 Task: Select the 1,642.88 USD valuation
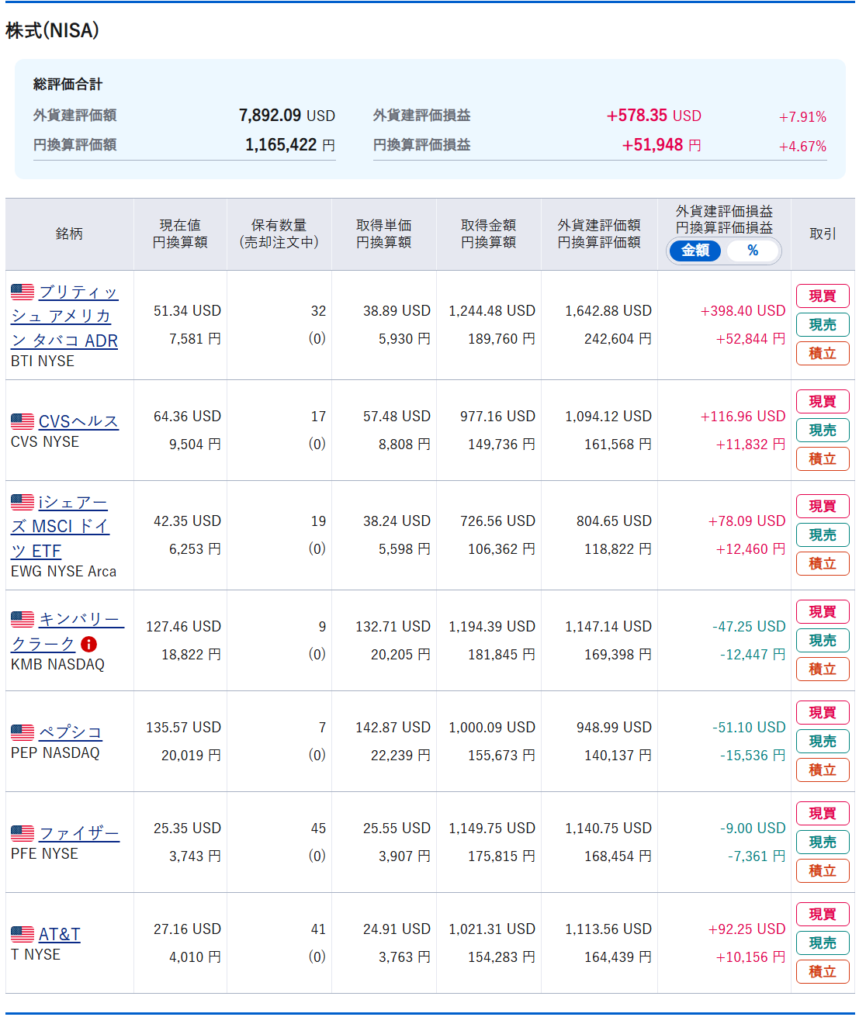608,311
